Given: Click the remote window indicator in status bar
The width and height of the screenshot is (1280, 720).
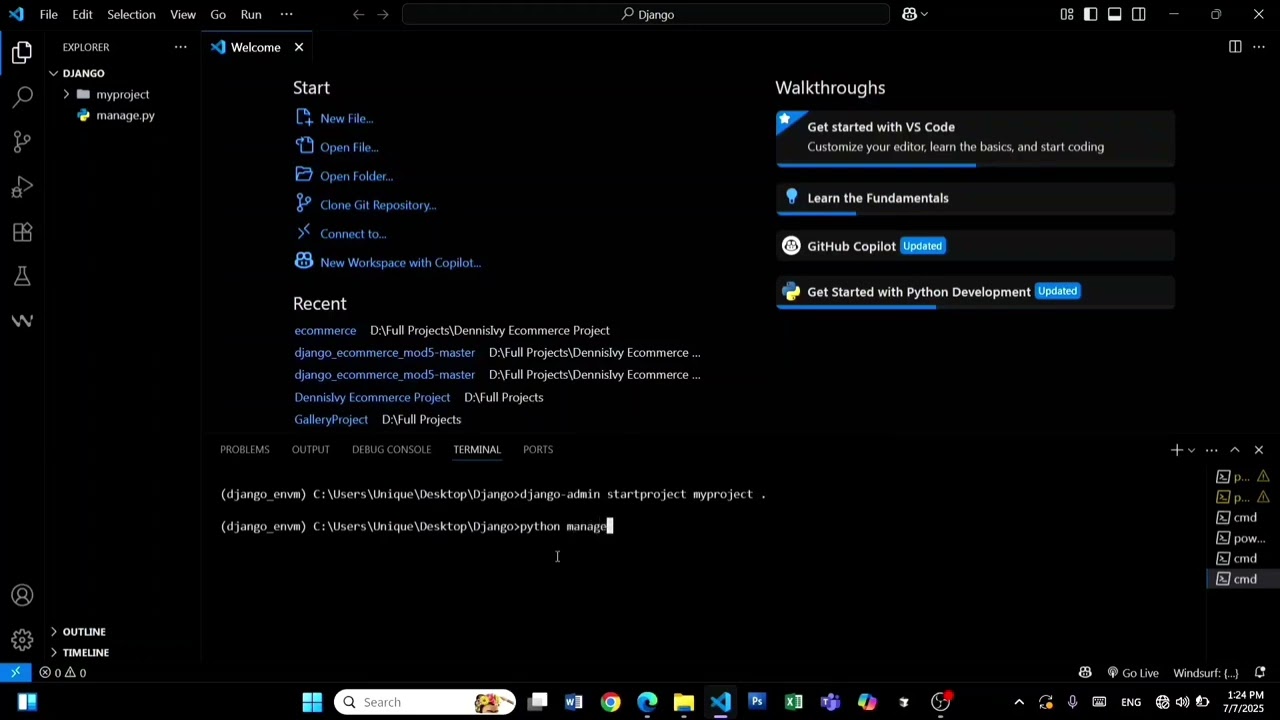Looking at the screenshot, I should pos(16,673).
